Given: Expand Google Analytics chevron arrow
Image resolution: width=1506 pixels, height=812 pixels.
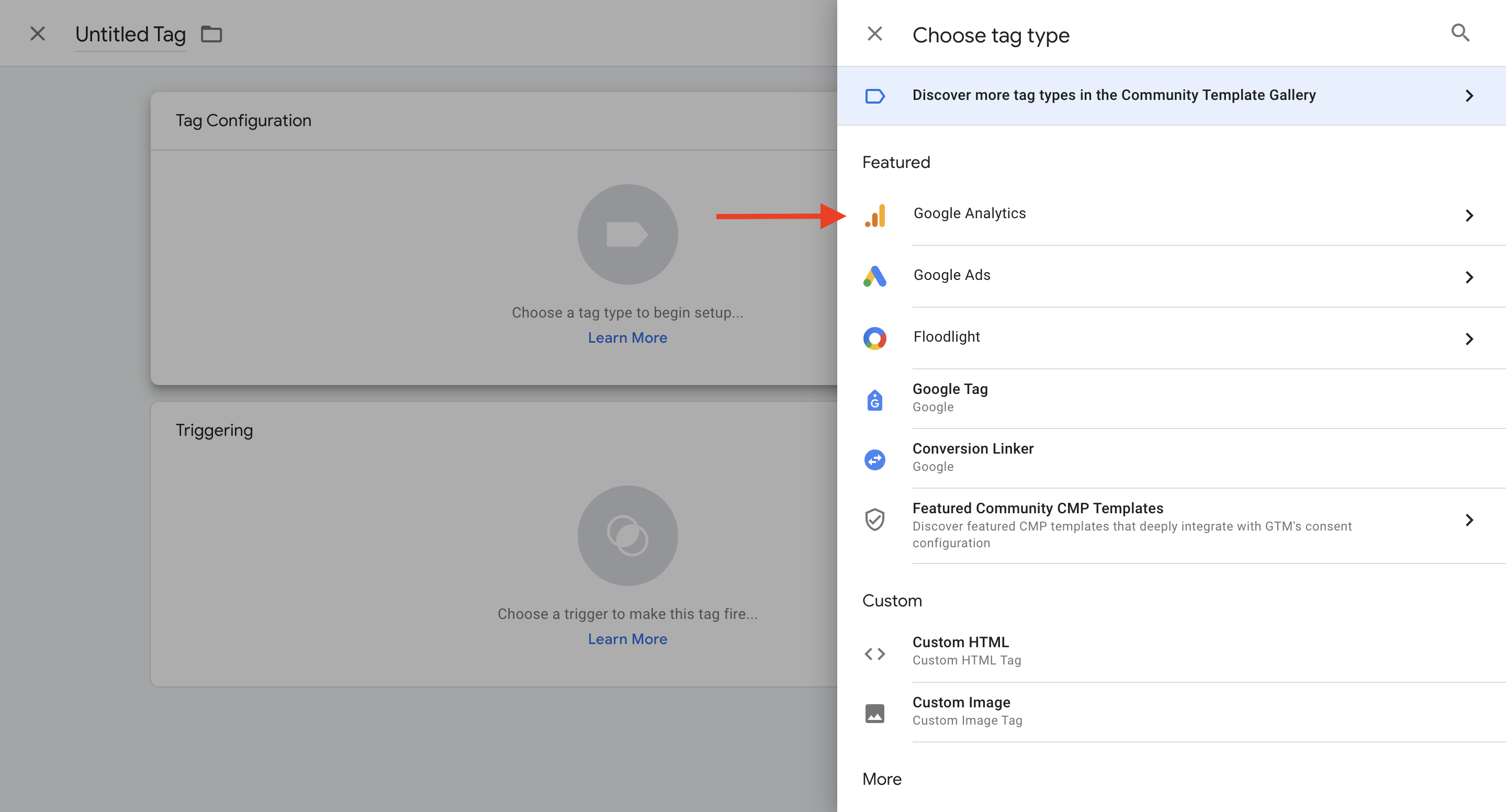Looking at the screenshot, I should (1468, 216).
